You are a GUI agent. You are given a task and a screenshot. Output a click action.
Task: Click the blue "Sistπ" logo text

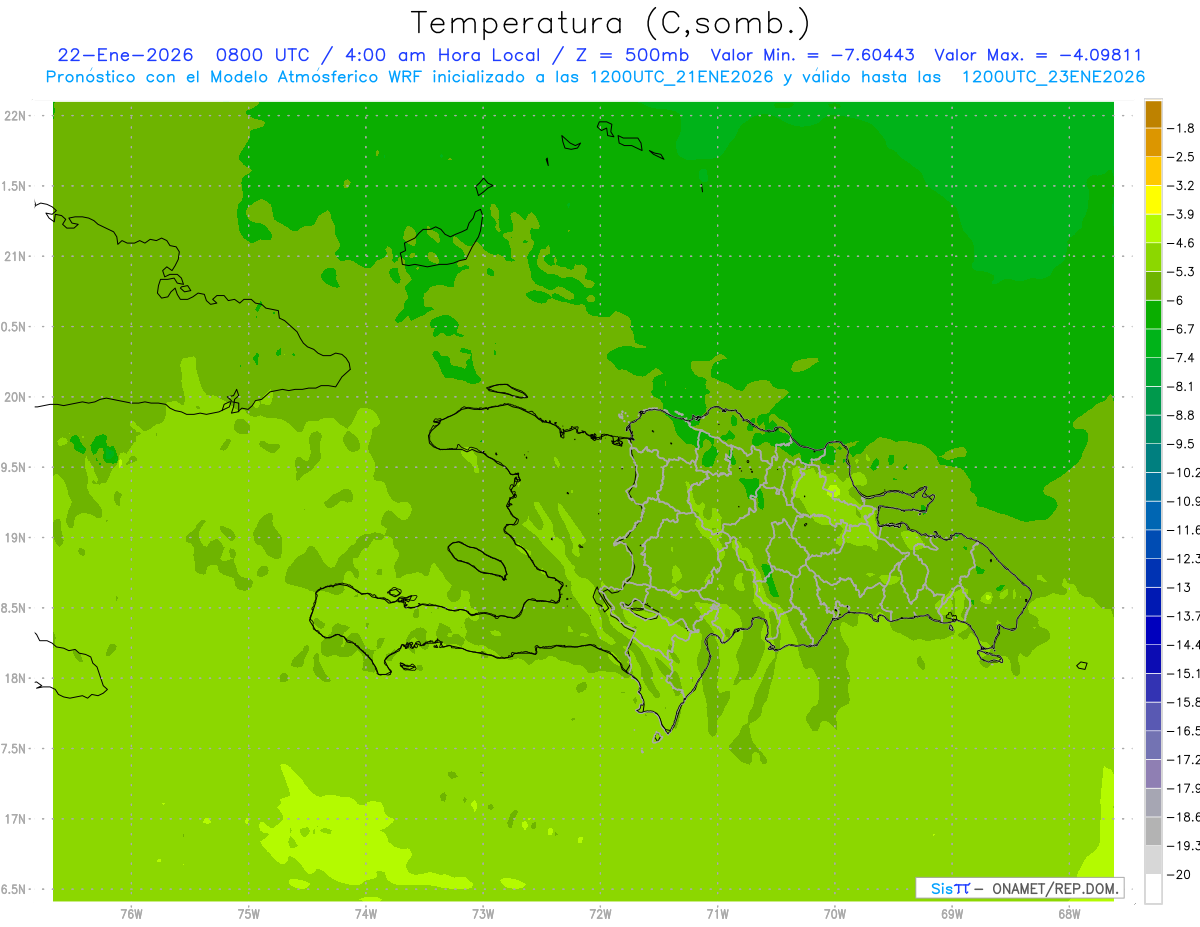(949, 888)
